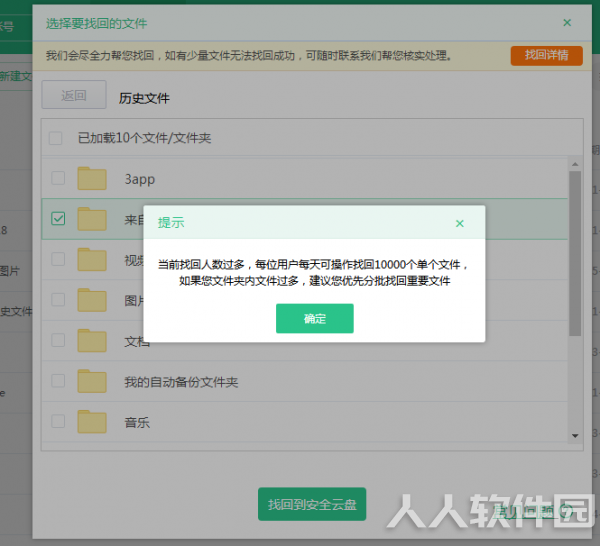Click 图片 in the background sidebar
Screen dimensions: 600x546
(10, 271)
